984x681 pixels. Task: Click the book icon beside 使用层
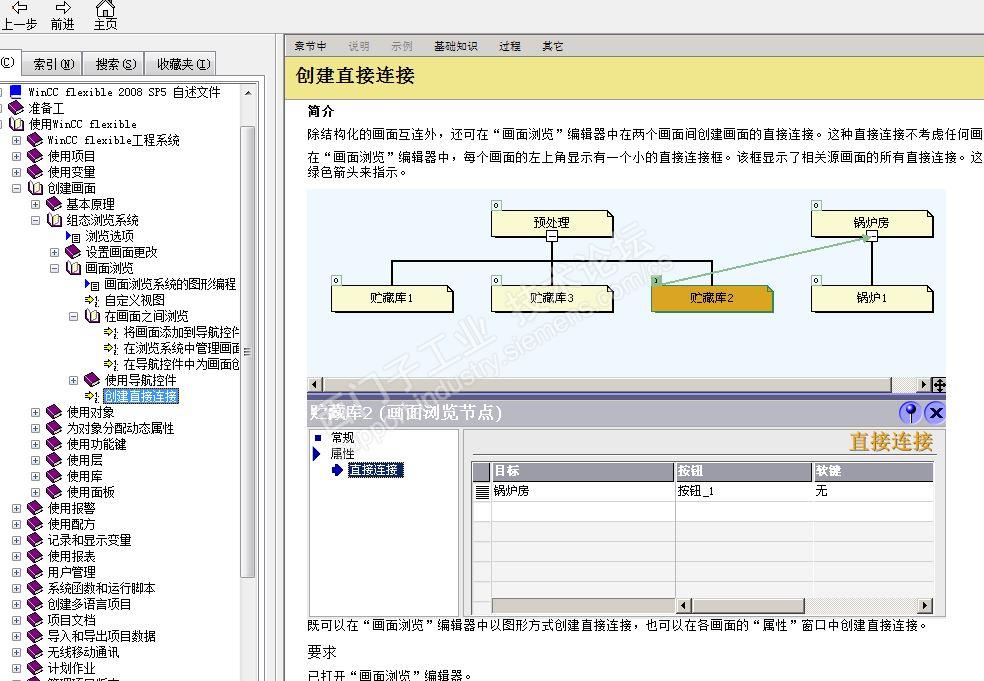coord(55,460)
